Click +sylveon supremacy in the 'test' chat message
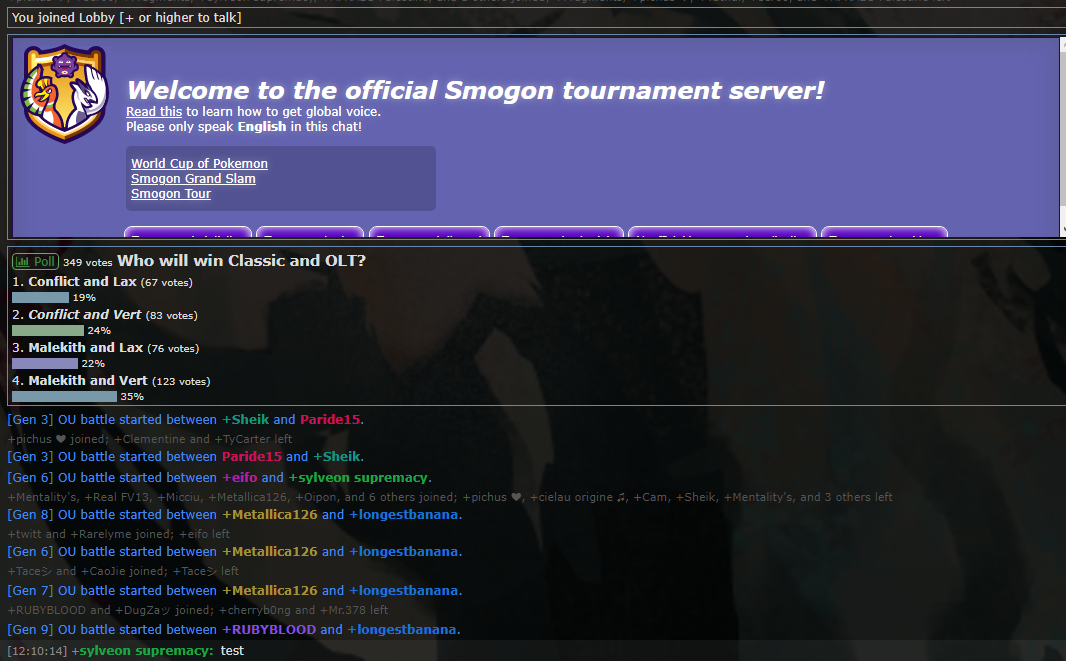 click(x=142, y=651)
